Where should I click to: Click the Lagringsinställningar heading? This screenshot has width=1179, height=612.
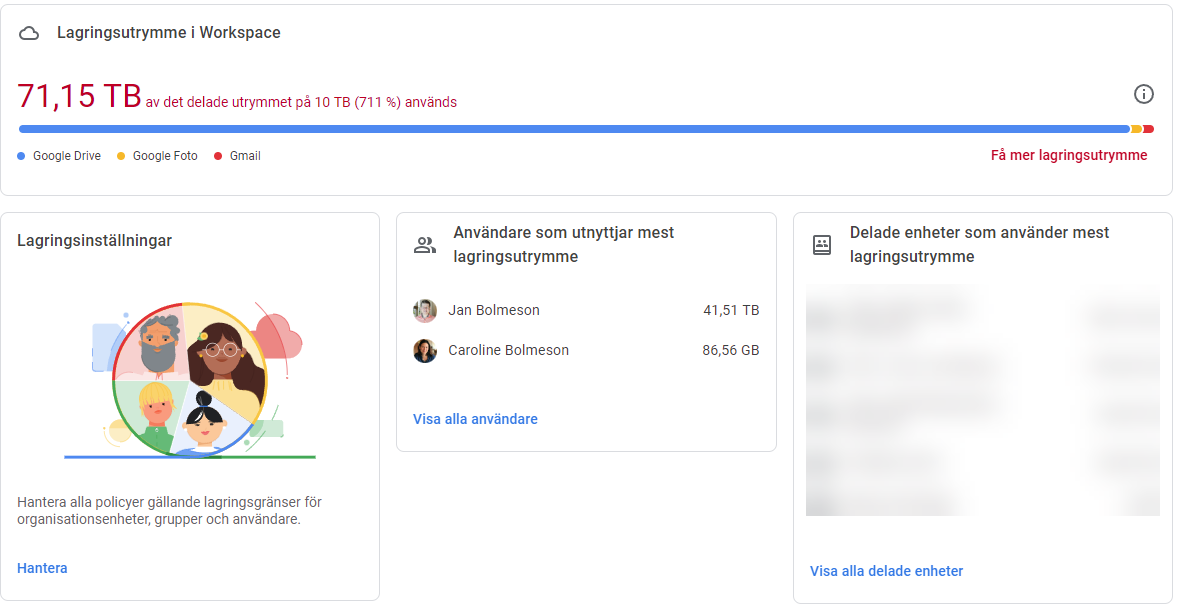(94, 240)
